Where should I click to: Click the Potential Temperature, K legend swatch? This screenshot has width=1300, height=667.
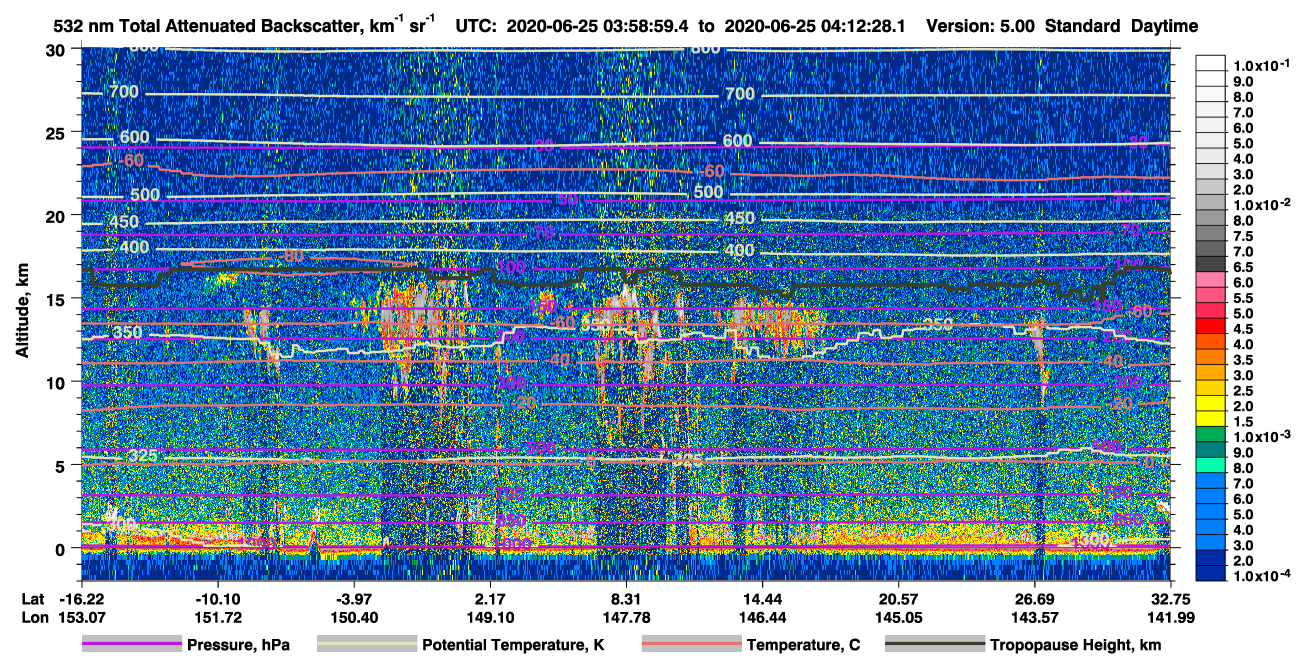[366, 645]
